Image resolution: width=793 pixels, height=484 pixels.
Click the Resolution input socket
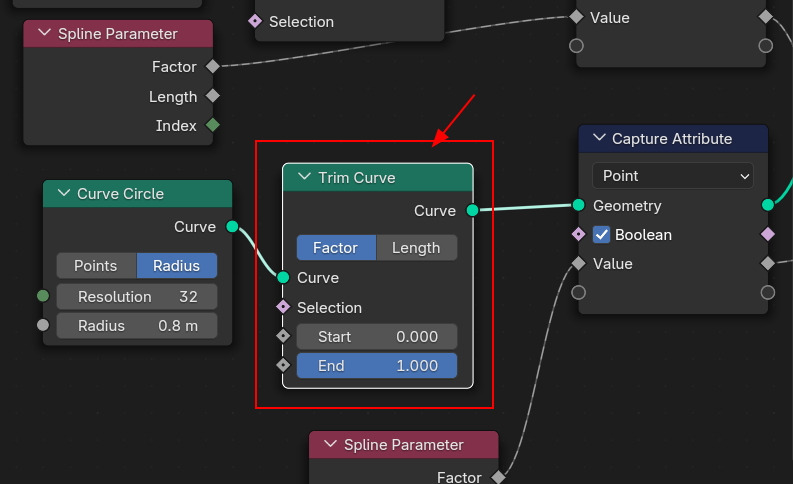pyautogui.click(x=43, y=296)
